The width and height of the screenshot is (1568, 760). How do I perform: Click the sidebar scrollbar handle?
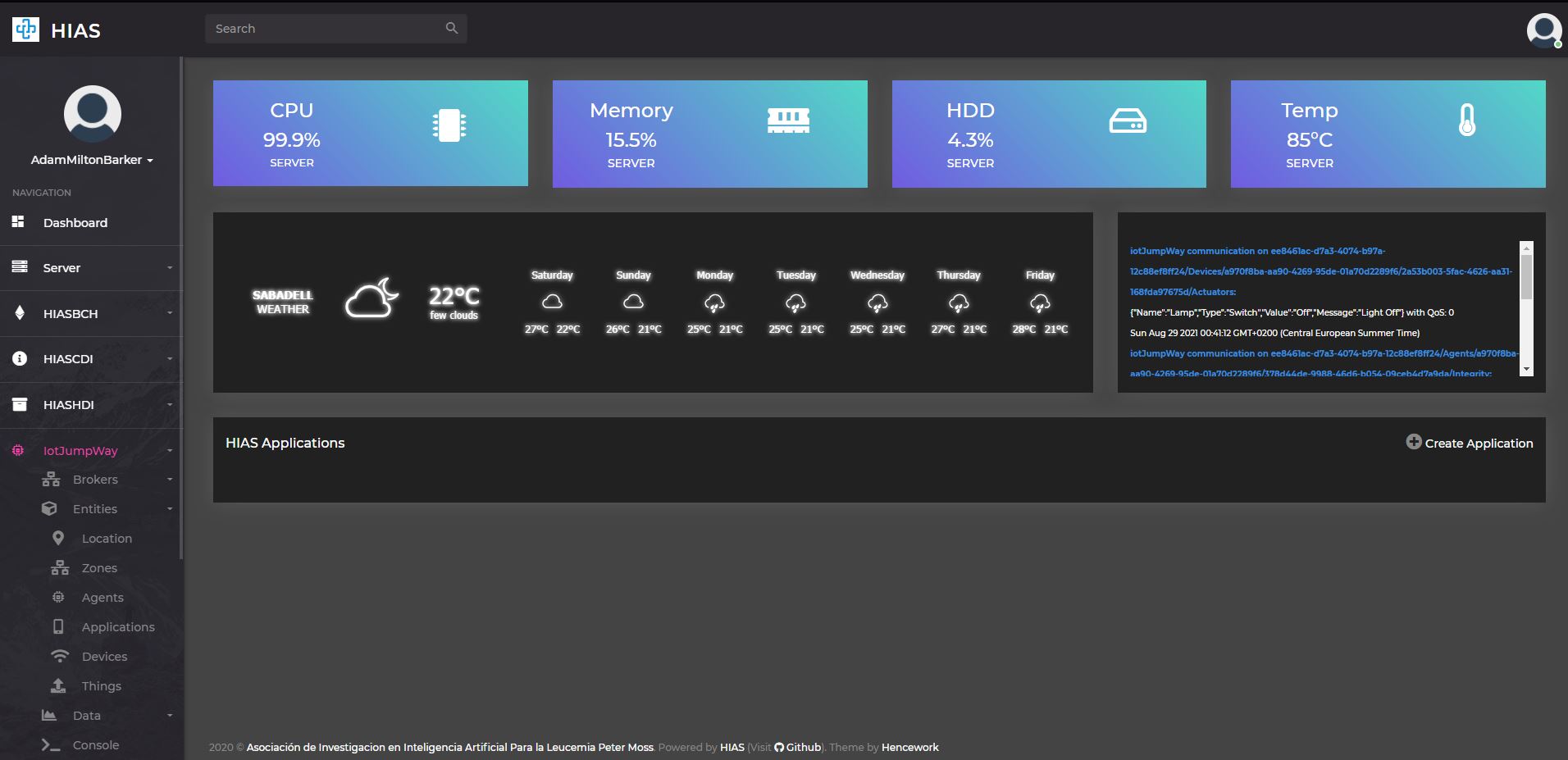click(x=181, y=309)
